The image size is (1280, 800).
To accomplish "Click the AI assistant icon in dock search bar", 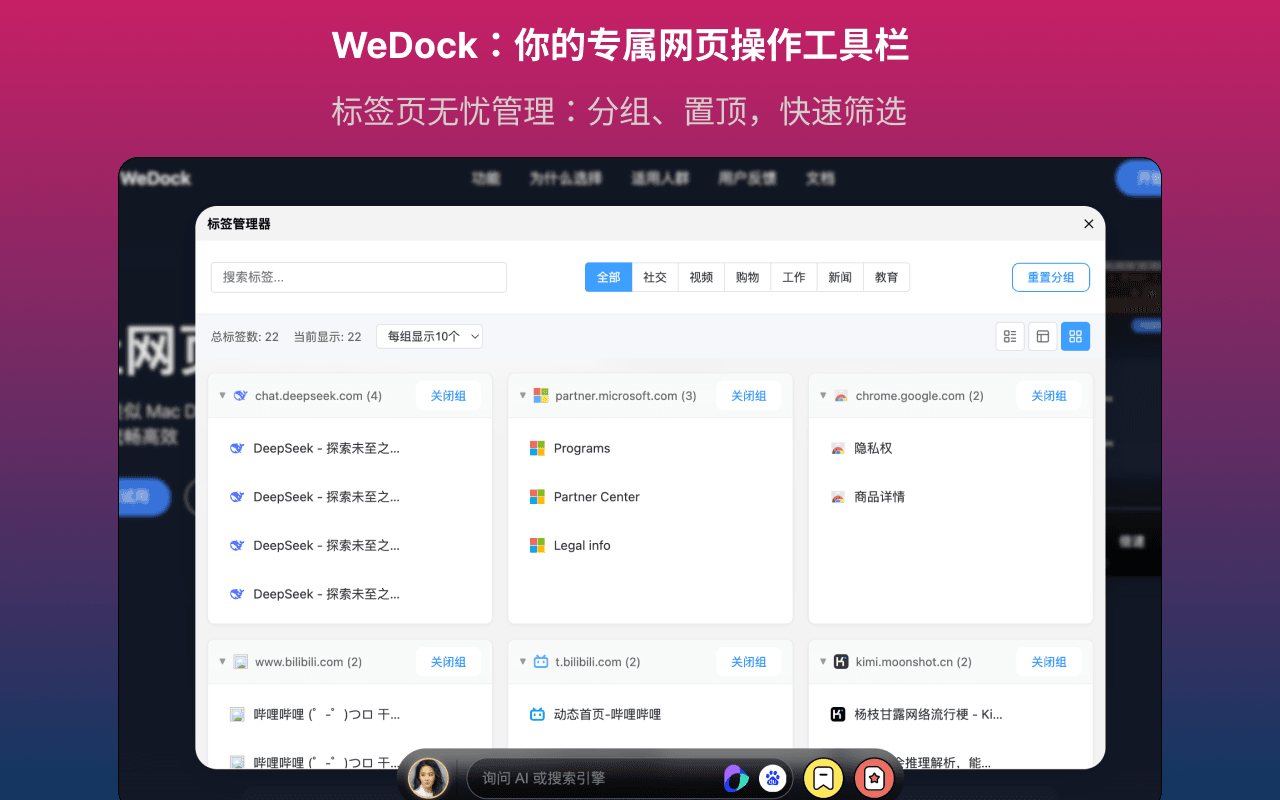I will click(736, 777).
